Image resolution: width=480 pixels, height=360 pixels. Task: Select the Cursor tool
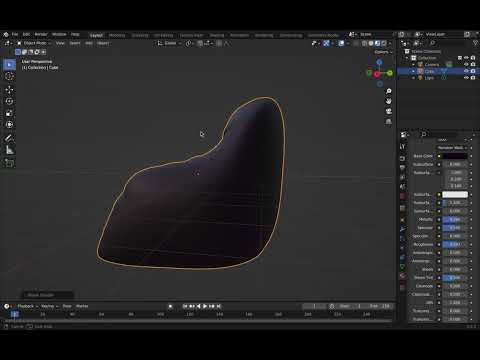[9, 77]
